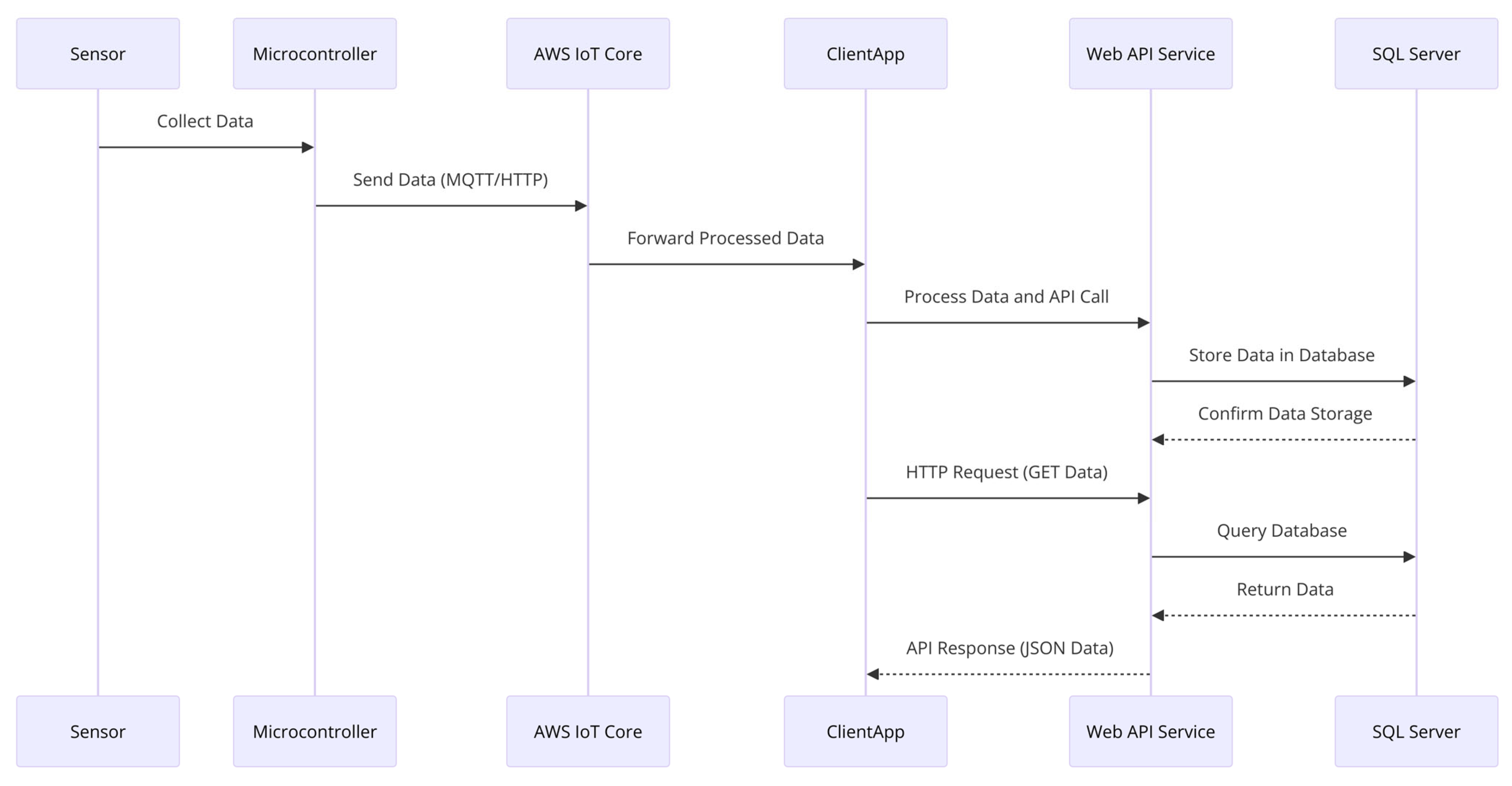Select the Query Database message text
The image size is (1512, 786).
(1282, 531)
